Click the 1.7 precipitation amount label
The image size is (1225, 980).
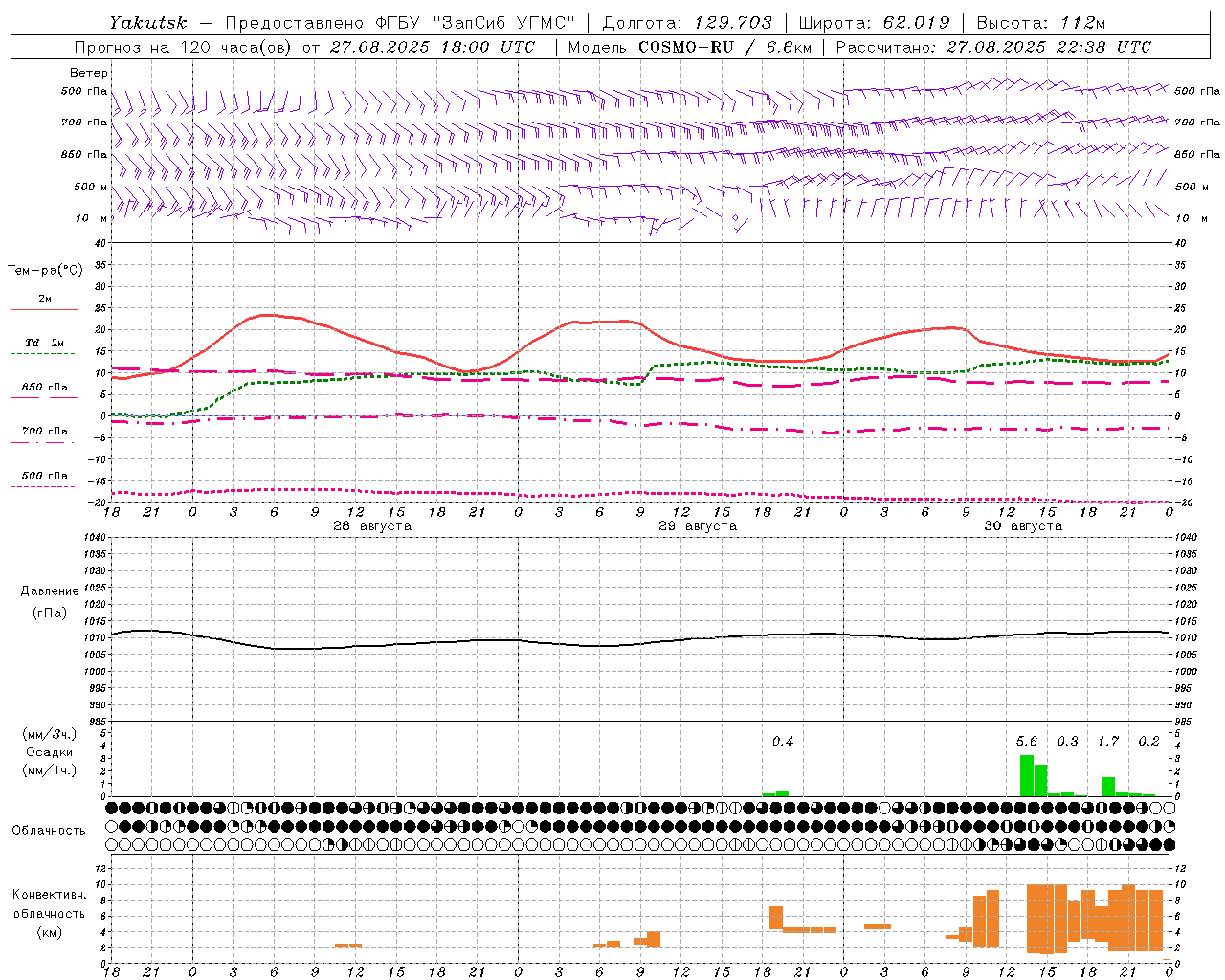(x=1108, y=741)
